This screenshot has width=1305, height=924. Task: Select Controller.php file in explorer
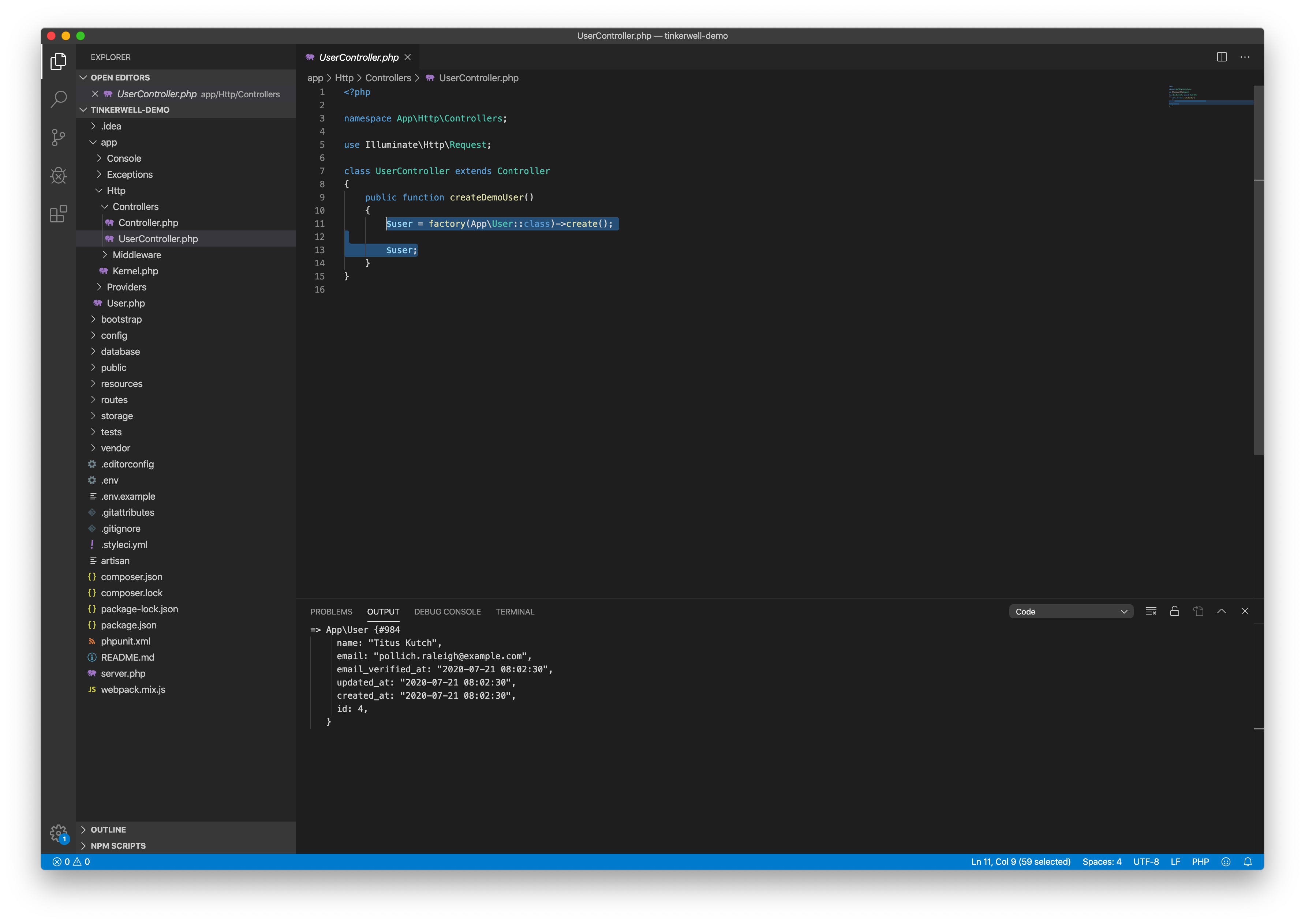(x=186, y=222)
